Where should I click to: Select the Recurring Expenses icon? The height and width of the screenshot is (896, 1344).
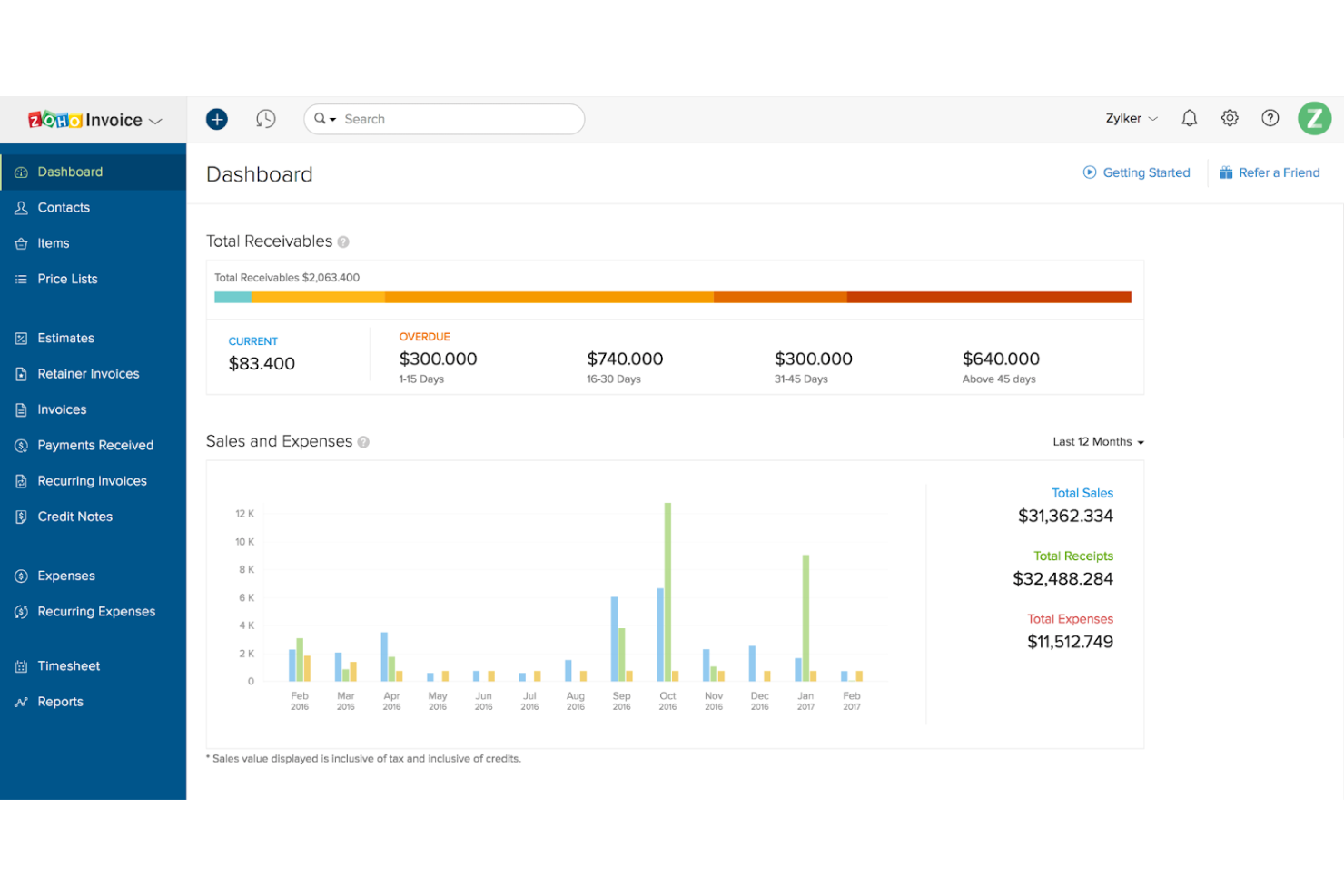click(22, 611)
